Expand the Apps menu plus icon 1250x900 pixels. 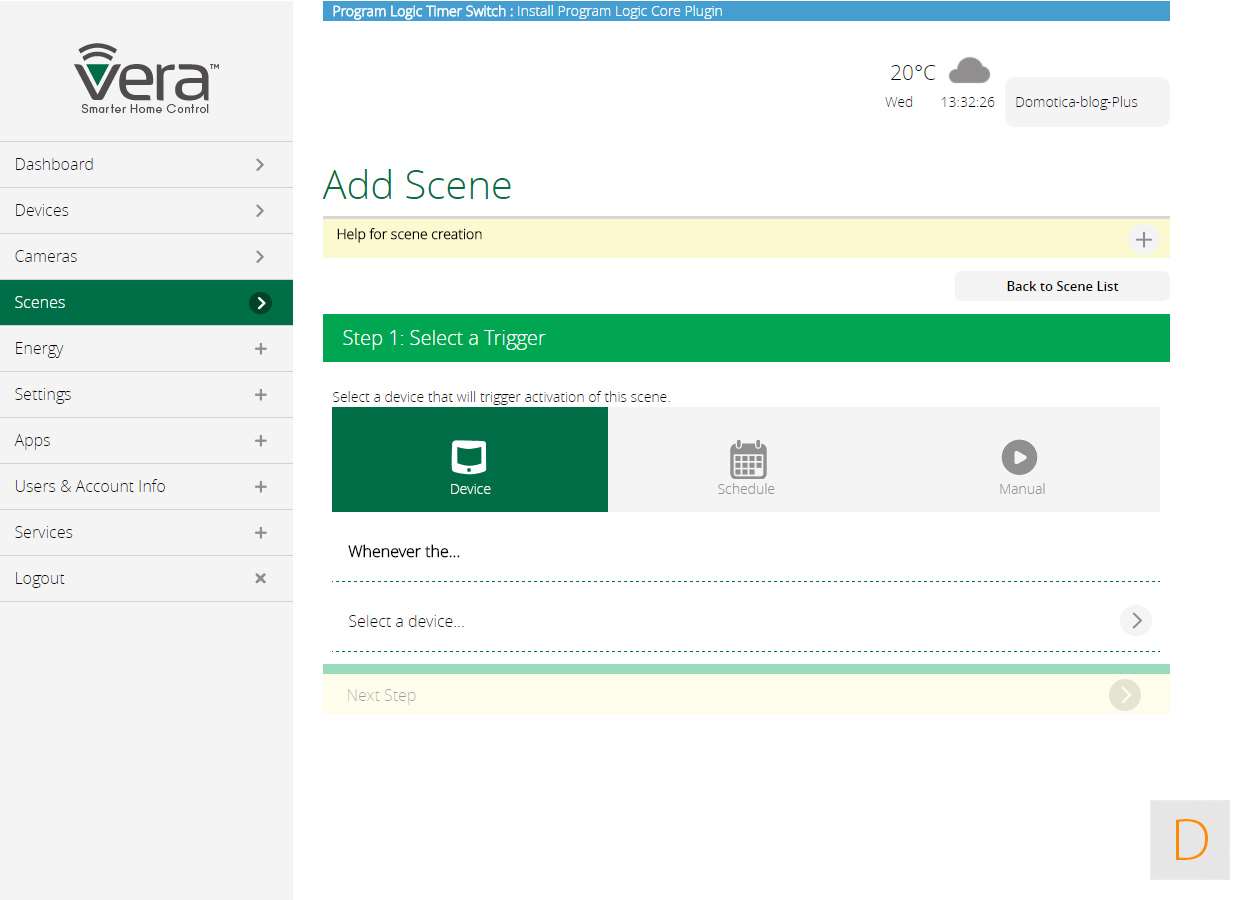260,441
